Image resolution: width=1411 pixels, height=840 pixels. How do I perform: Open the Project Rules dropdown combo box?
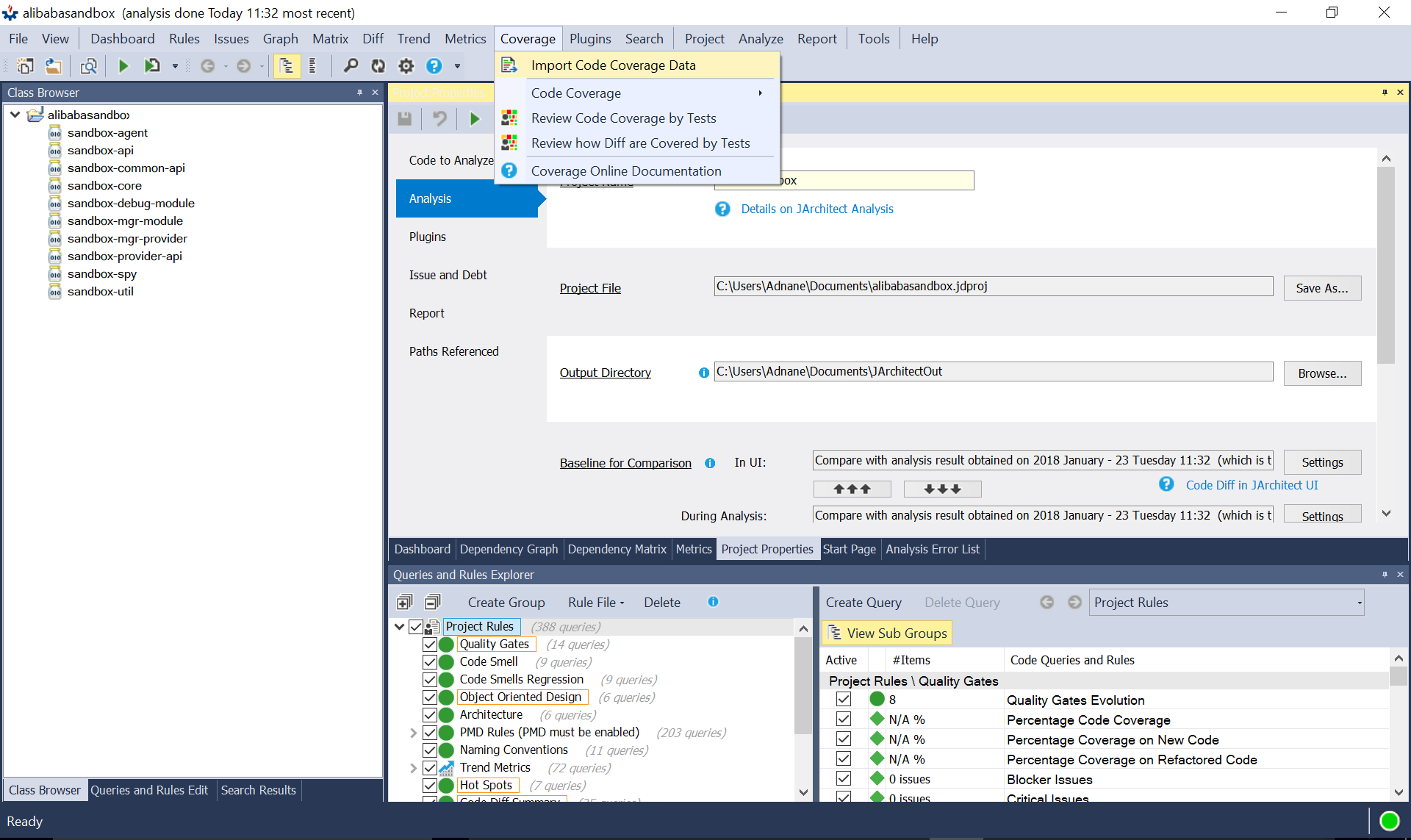pos(1227,603)
